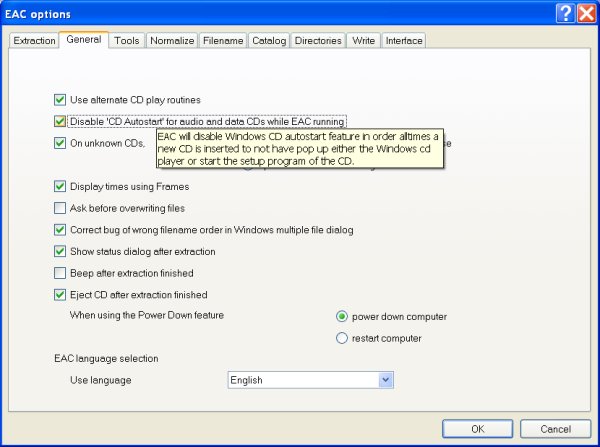Viewport: 600px width, 447px height.
Task: Click the 'When using the Power Down feature' label
Action: coord(147,315)
